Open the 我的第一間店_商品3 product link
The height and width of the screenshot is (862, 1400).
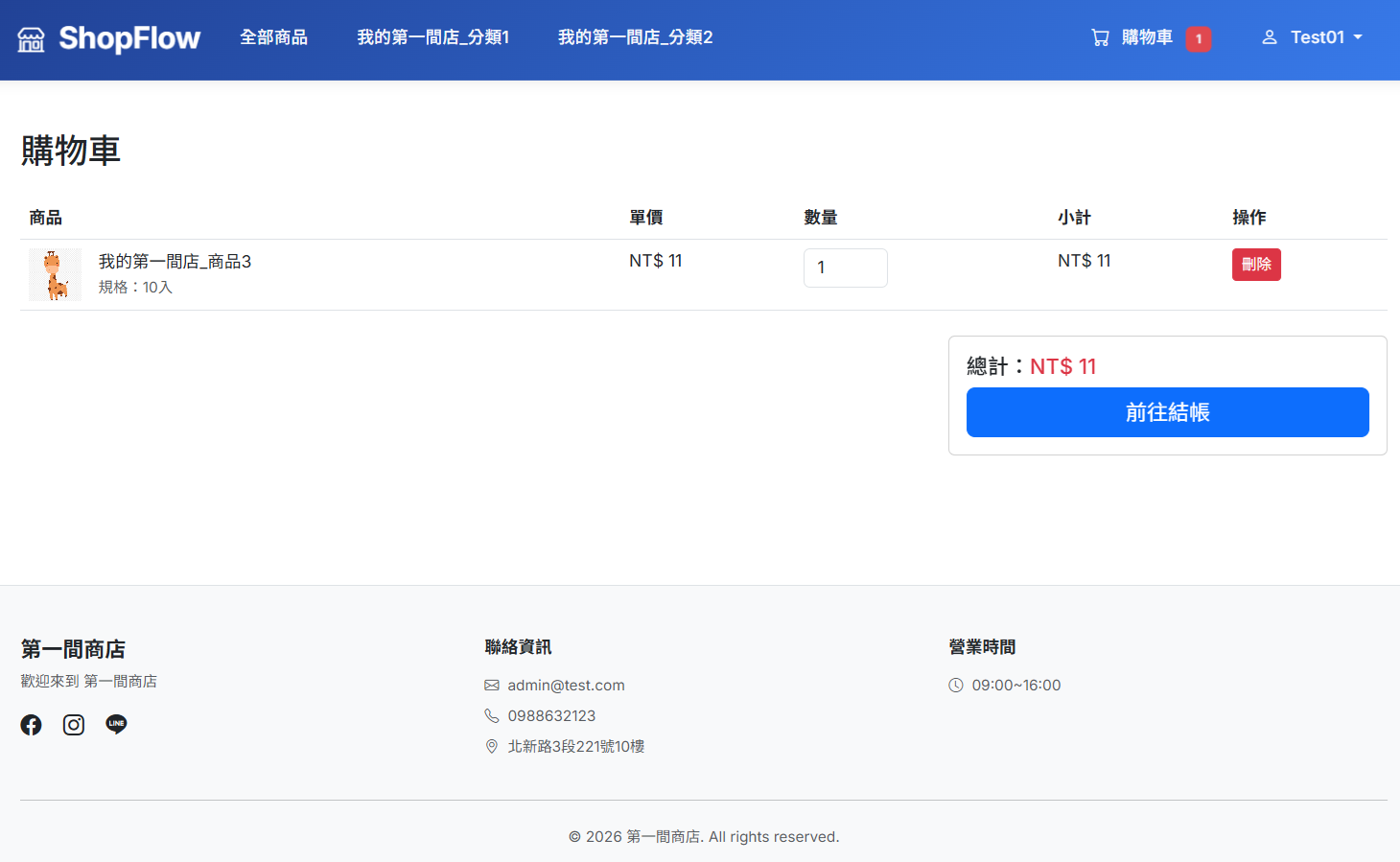tap(174, 260)
